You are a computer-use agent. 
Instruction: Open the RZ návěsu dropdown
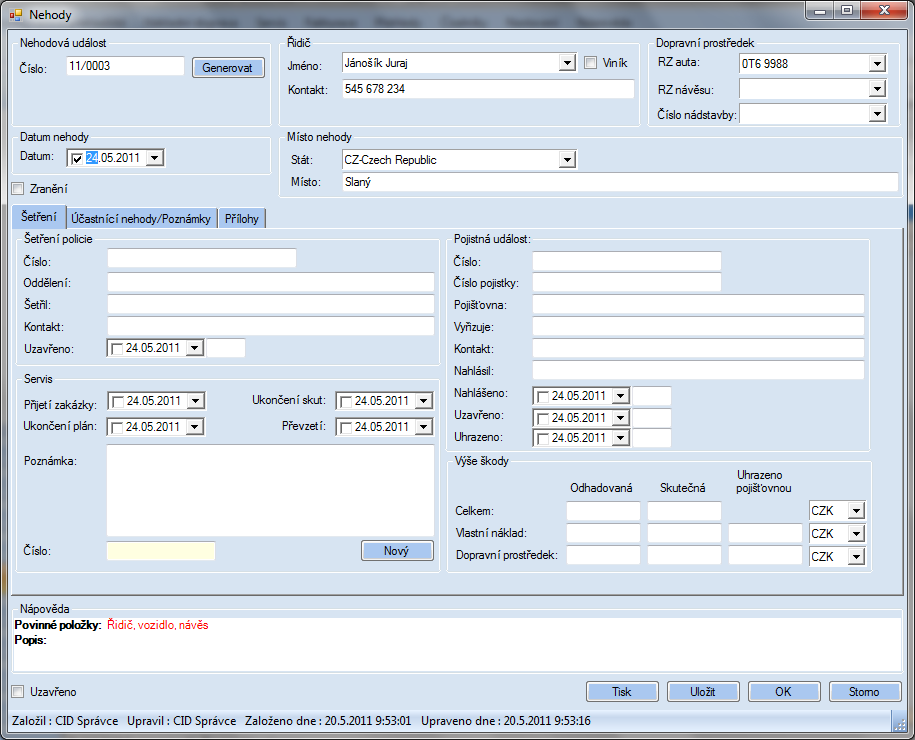[x=877, y=89]
